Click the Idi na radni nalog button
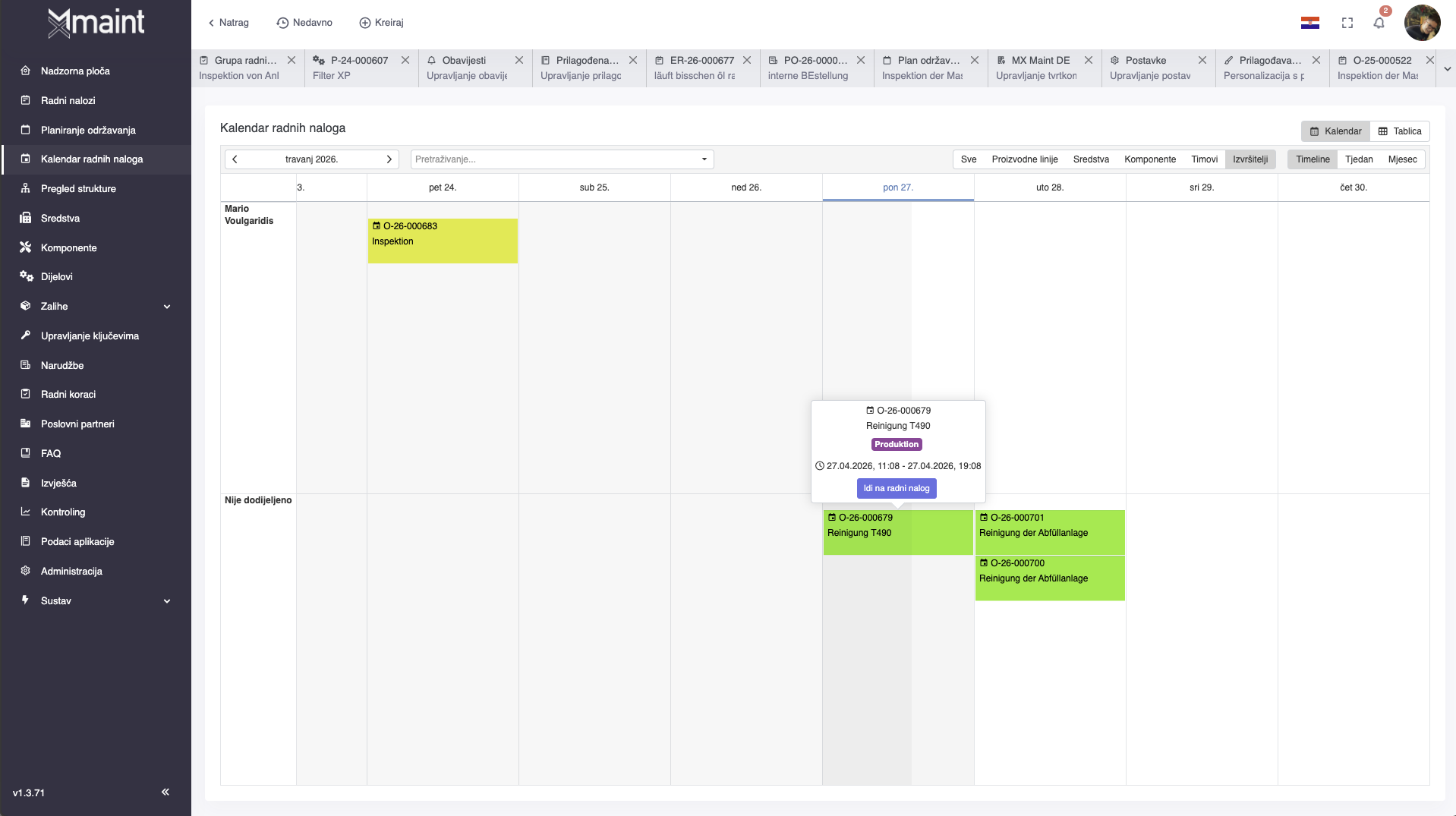 (x=896, y=488)
